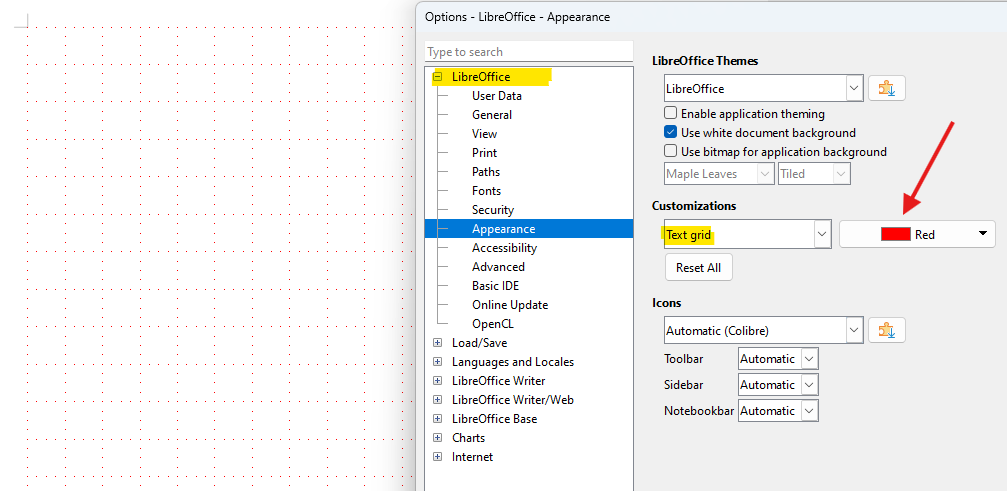Uncheck Use white document background
The image size is (1007, 491).
[x=671, y=133]
